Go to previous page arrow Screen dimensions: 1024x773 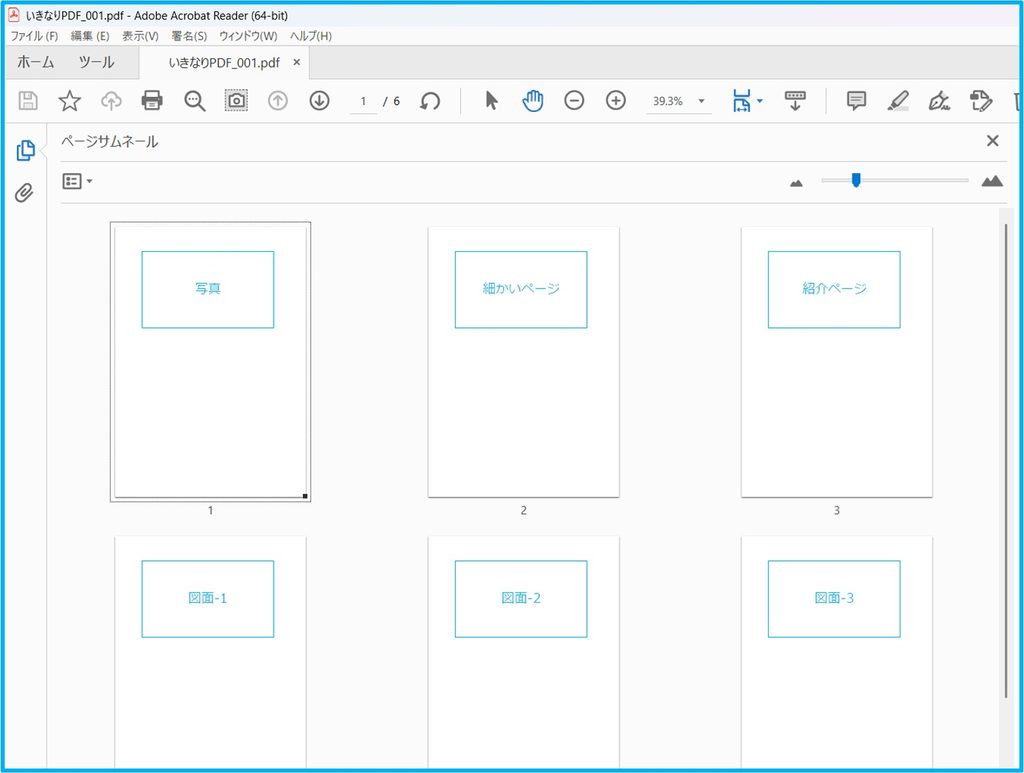(x=278, y=101)
